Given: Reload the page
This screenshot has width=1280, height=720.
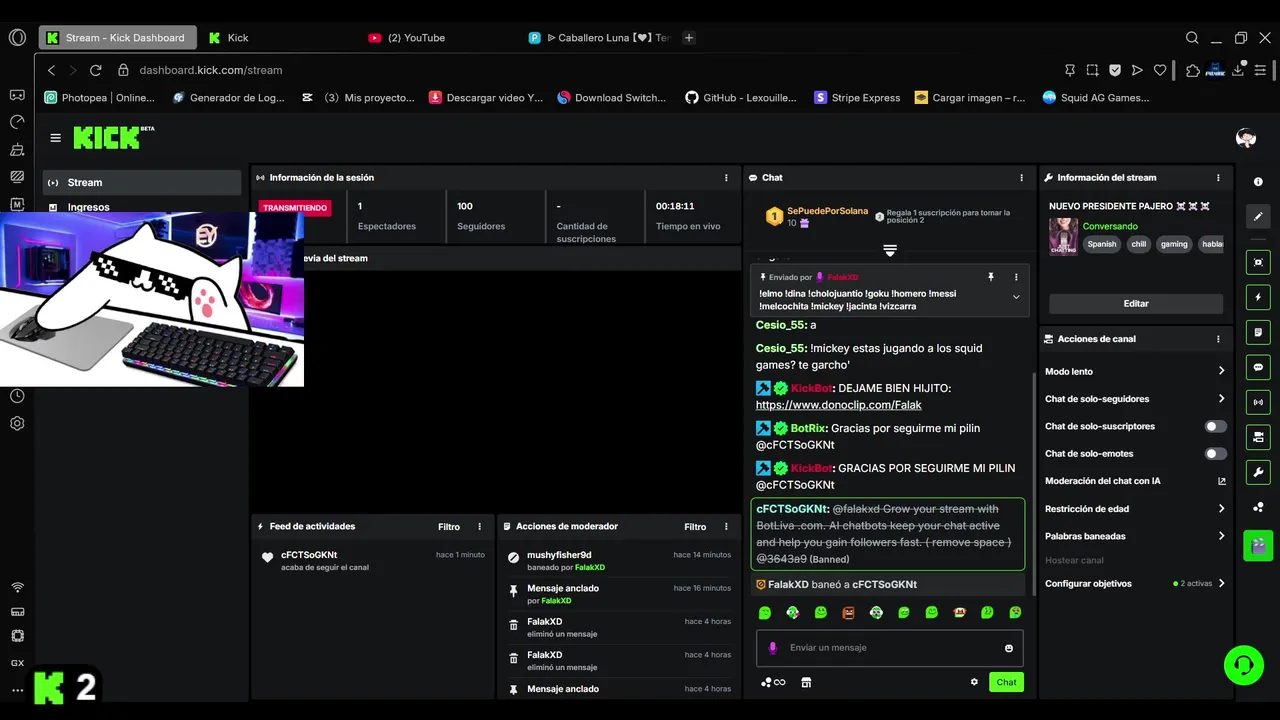Looking at the screenshot, I should click(96, 70).
